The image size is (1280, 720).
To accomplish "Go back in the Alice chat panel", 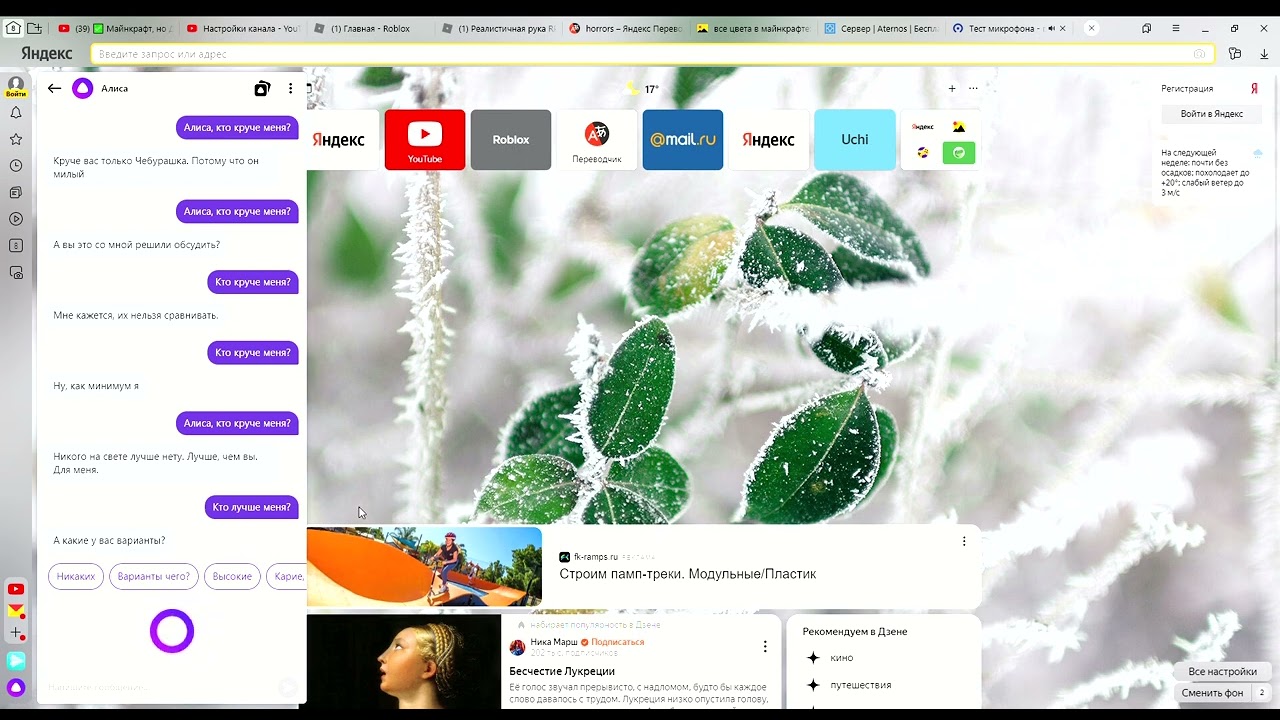I will coord(54,88).
